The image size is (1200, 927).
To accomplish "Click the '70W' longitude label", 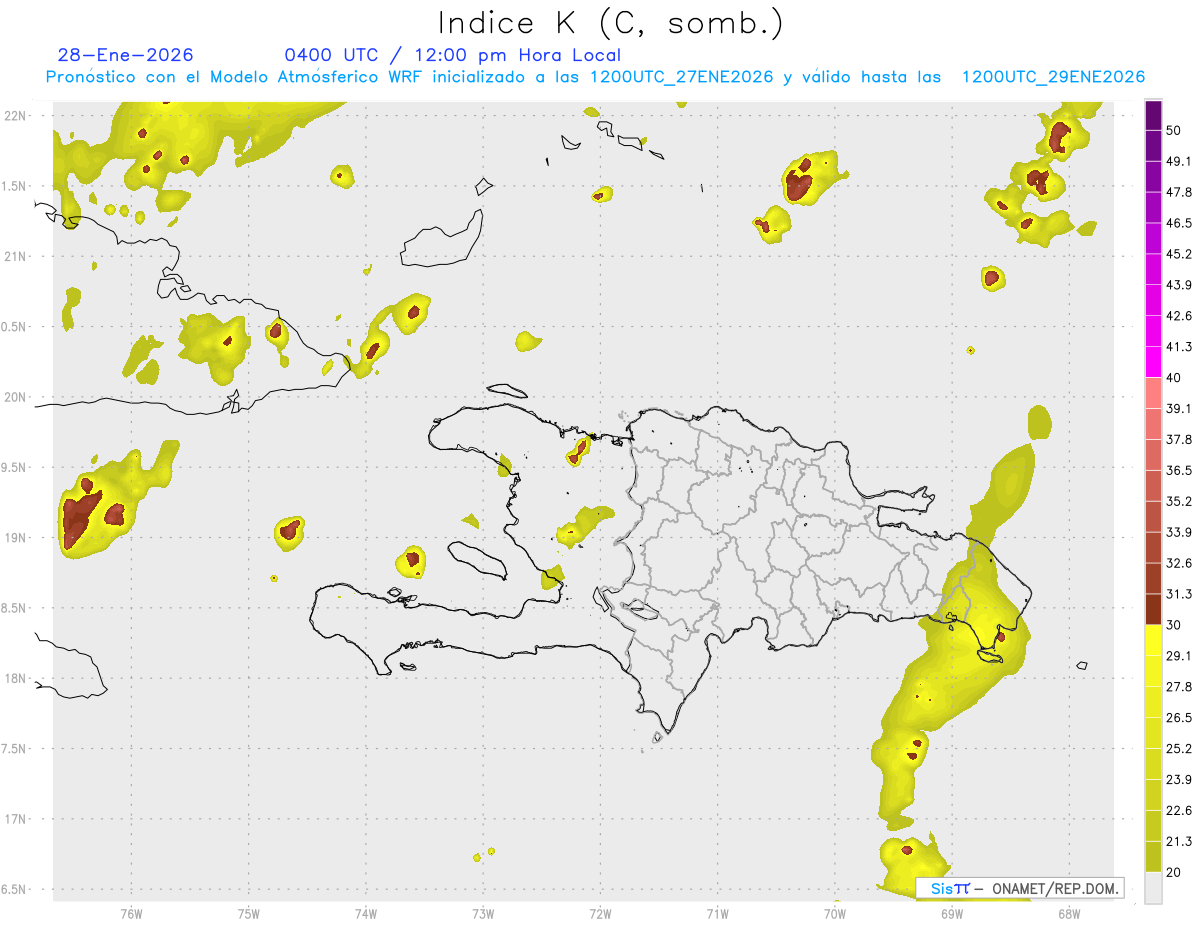I will 834,914.
